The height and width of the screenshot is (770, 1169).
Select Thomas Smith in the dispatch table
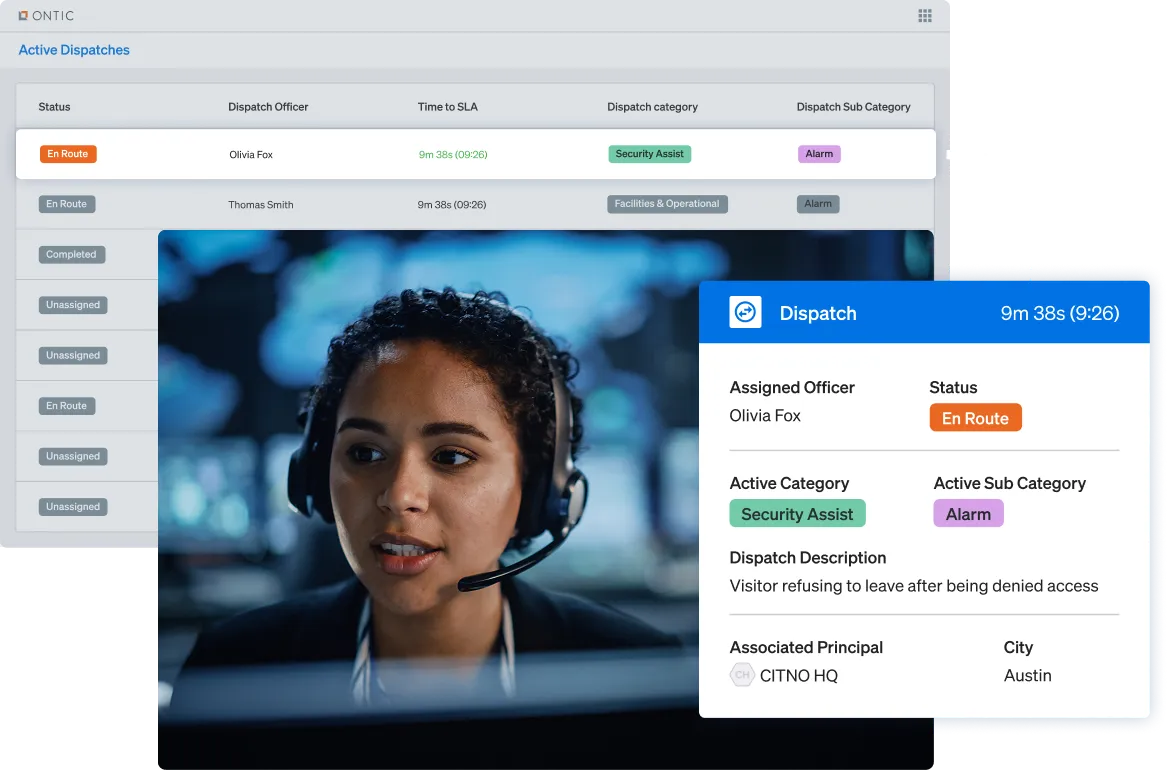[261, 205]
